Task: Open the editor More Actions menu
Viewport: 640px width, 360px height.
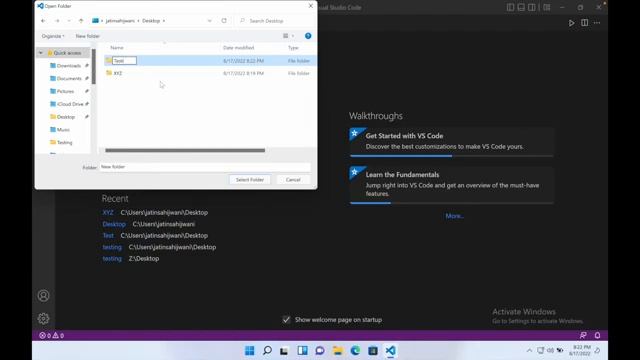Action: 597,23
